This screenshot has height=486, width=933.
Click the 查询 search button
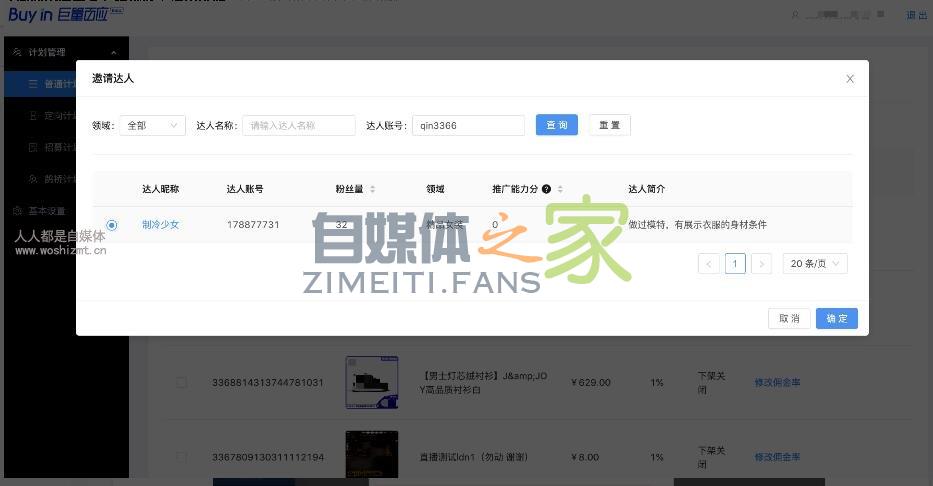tap(556, 125)
